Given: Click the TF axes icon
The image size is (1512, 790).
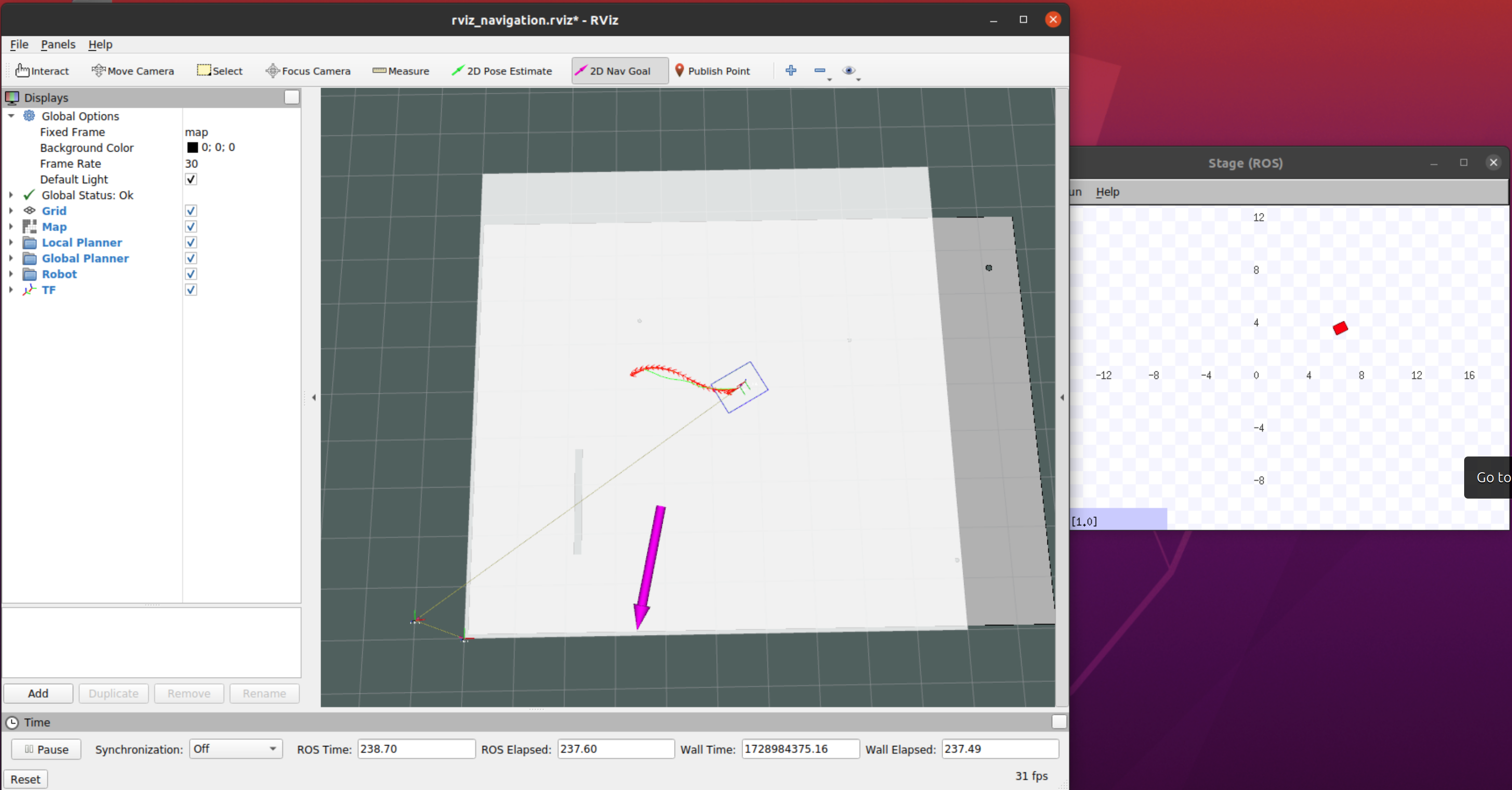Looking at the screenshot, I should tap(29, 290).
